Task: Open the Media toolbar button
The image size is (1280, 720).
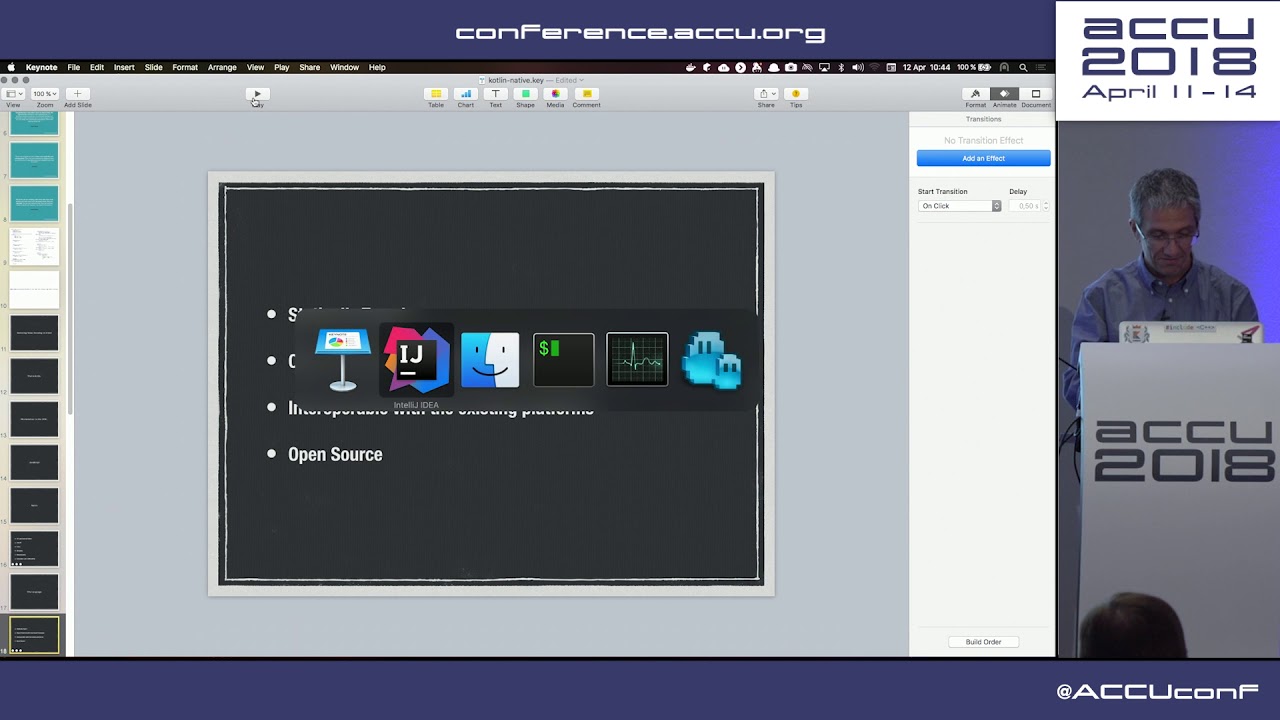Action: 555,94
